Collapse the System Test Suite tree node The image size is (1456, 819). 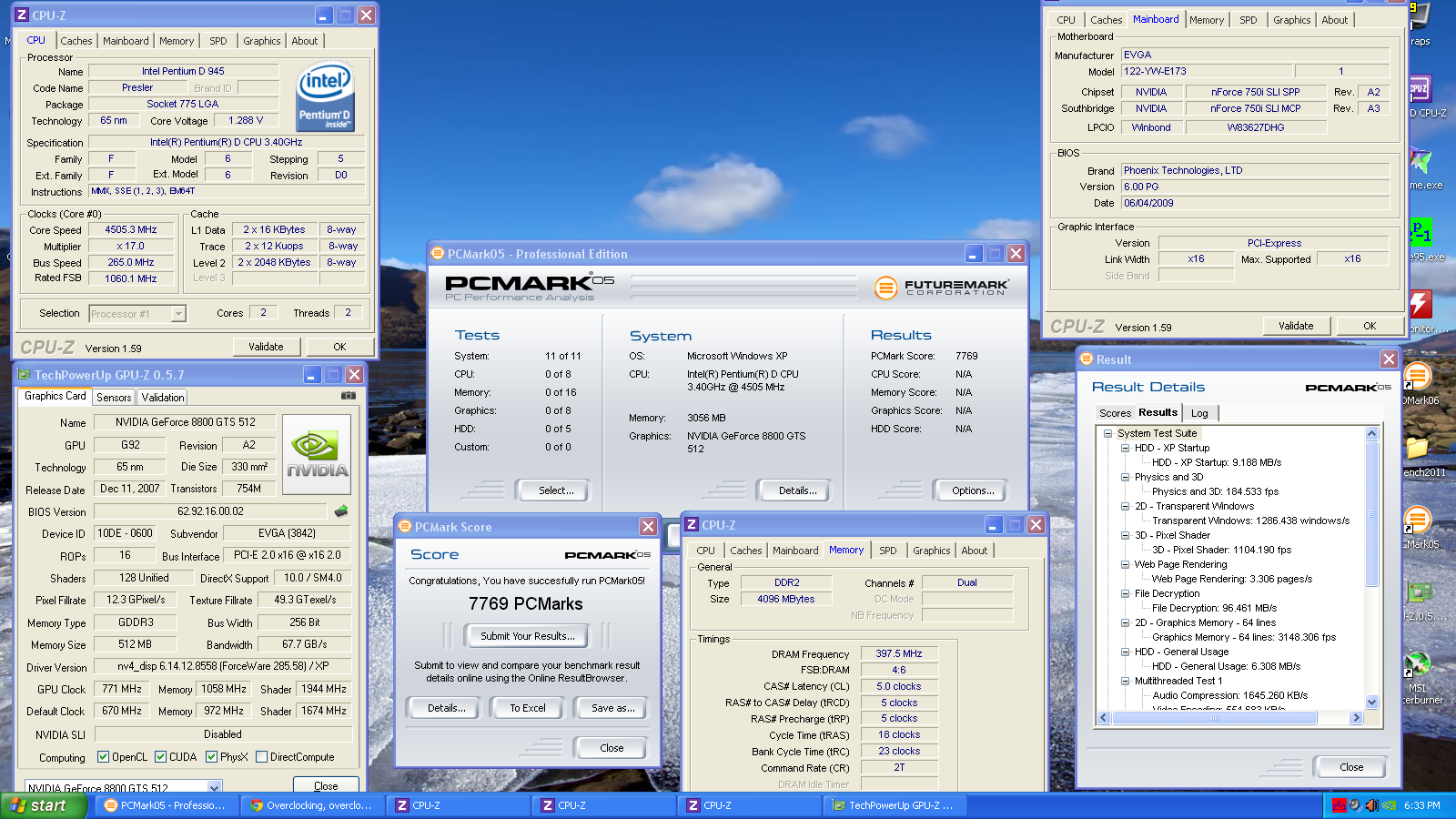click(1108, 433)
